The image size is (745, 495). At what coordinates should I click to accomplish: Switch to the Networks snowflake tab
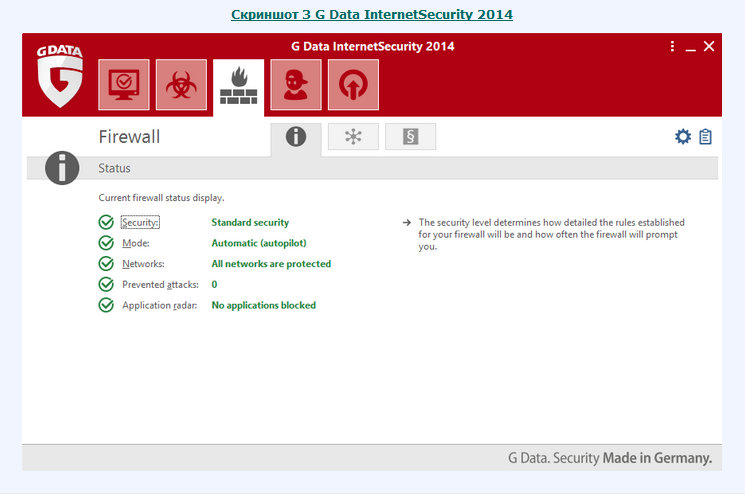tap(353, 137)
